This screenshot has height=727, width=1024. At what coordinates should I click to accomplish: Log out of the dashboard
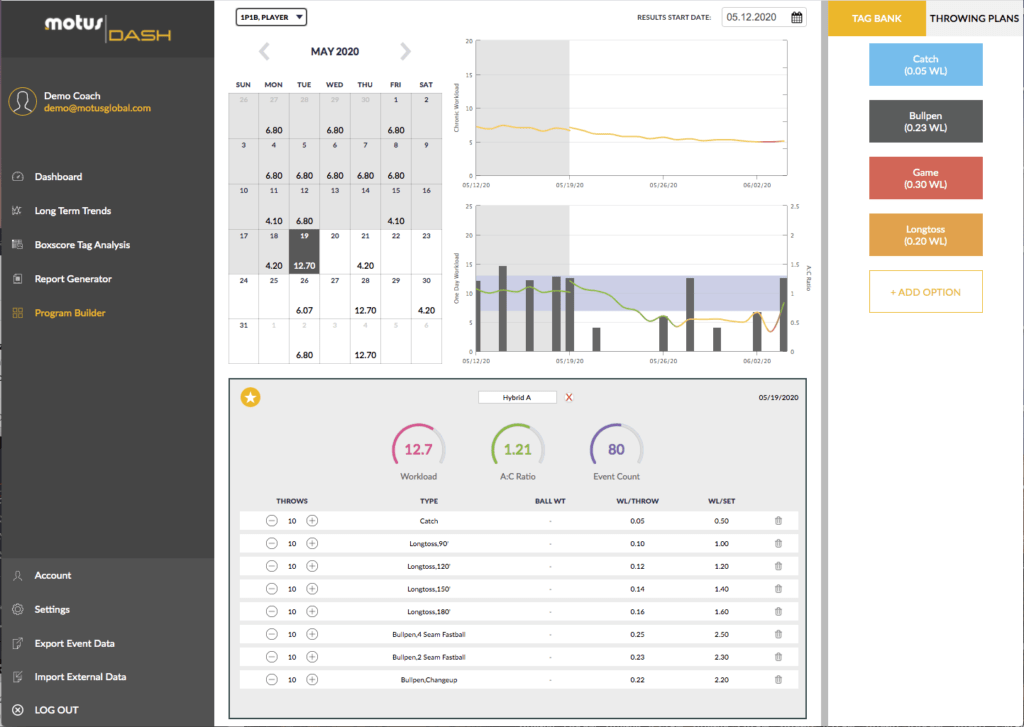coord(56,710)
